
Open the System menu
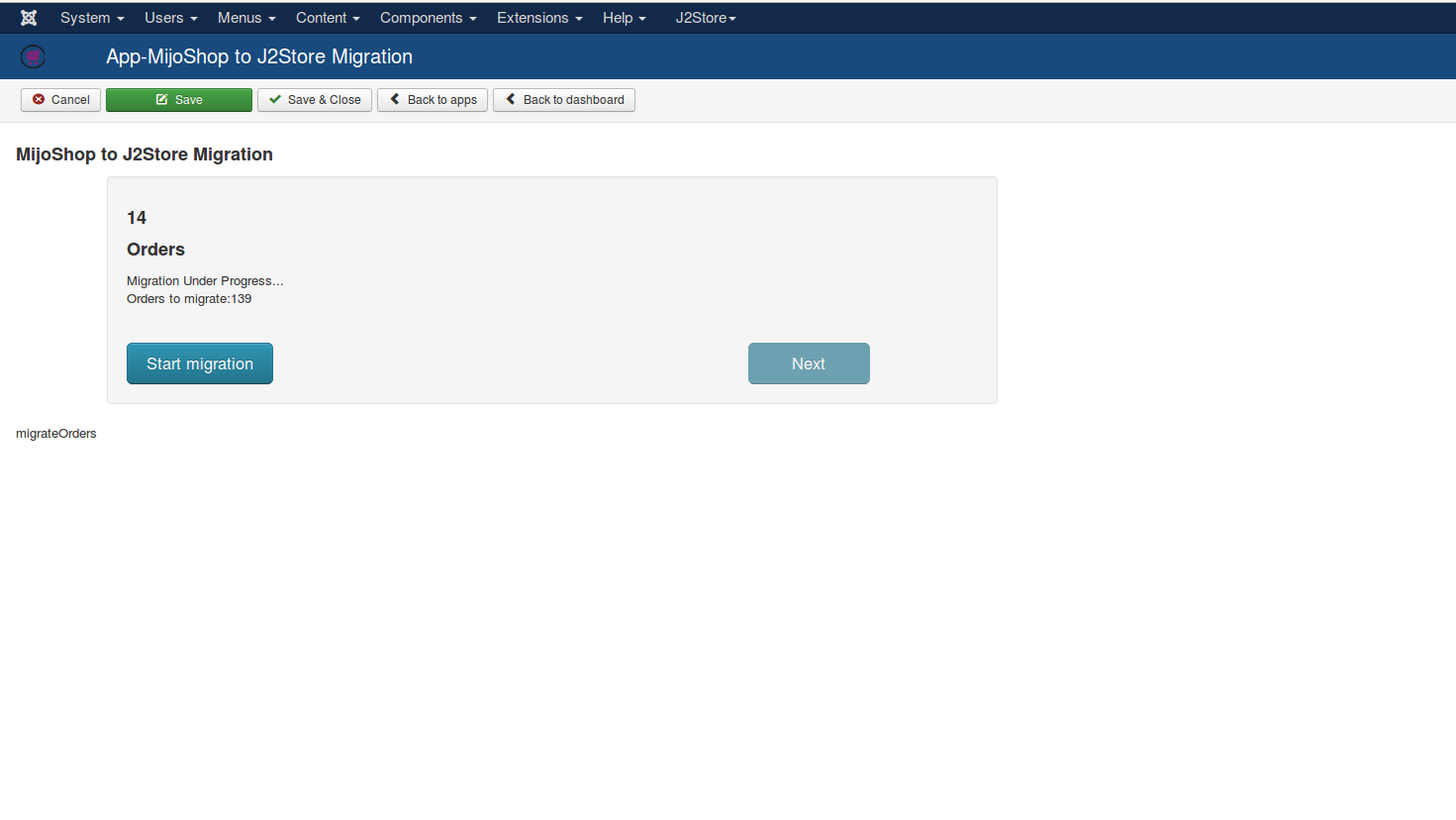pyautogui.click(x=92, y=18)
